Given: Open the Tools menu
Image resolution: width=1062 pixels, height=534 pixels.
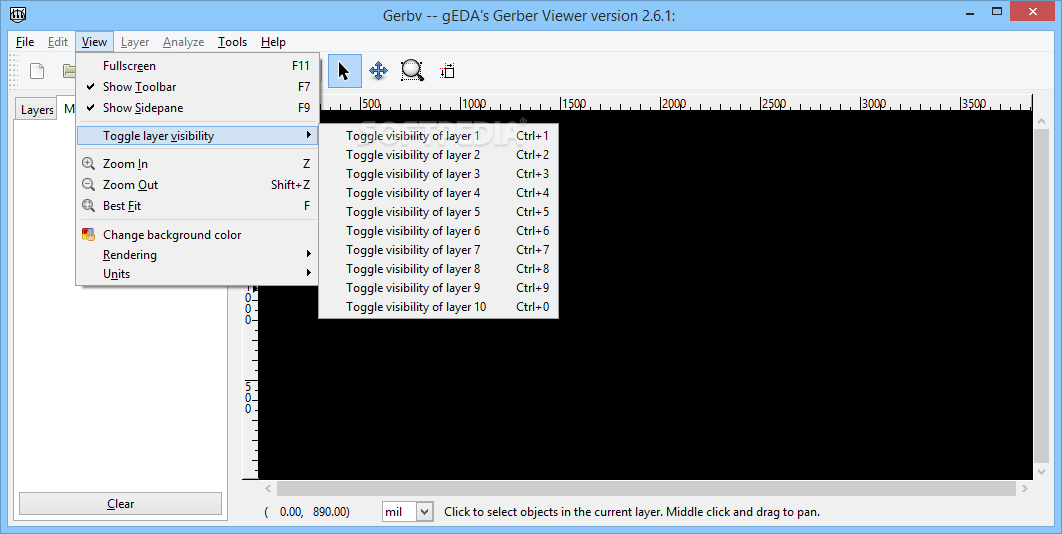Looking at the screenshot, I should (x=232, y=42).
